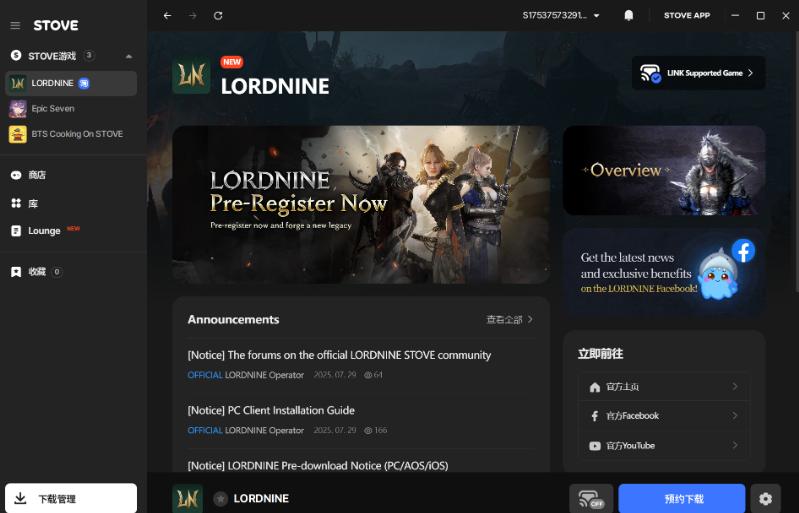Open 下载管理 download manager
This screenshot has width=799, height=513.
(71, 498)
